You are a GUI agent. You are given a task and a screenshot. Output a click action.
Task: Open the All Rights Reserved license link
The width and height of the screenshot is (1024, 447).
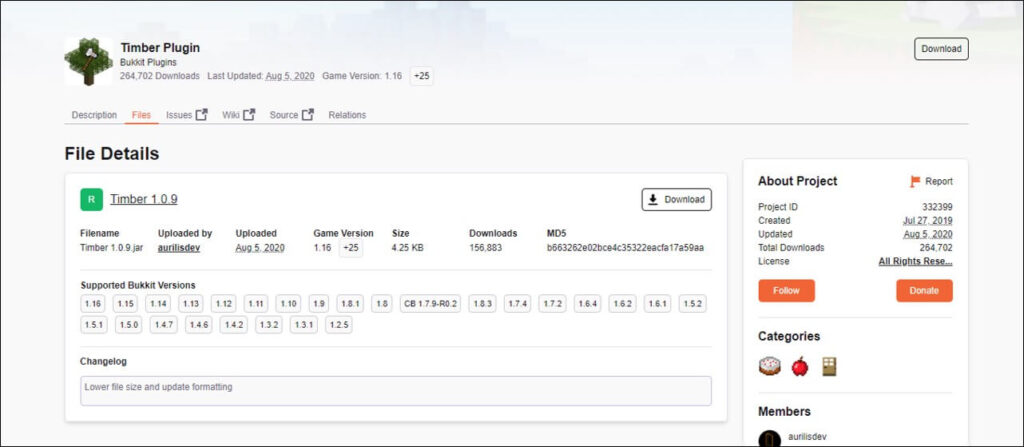(915, 261)
